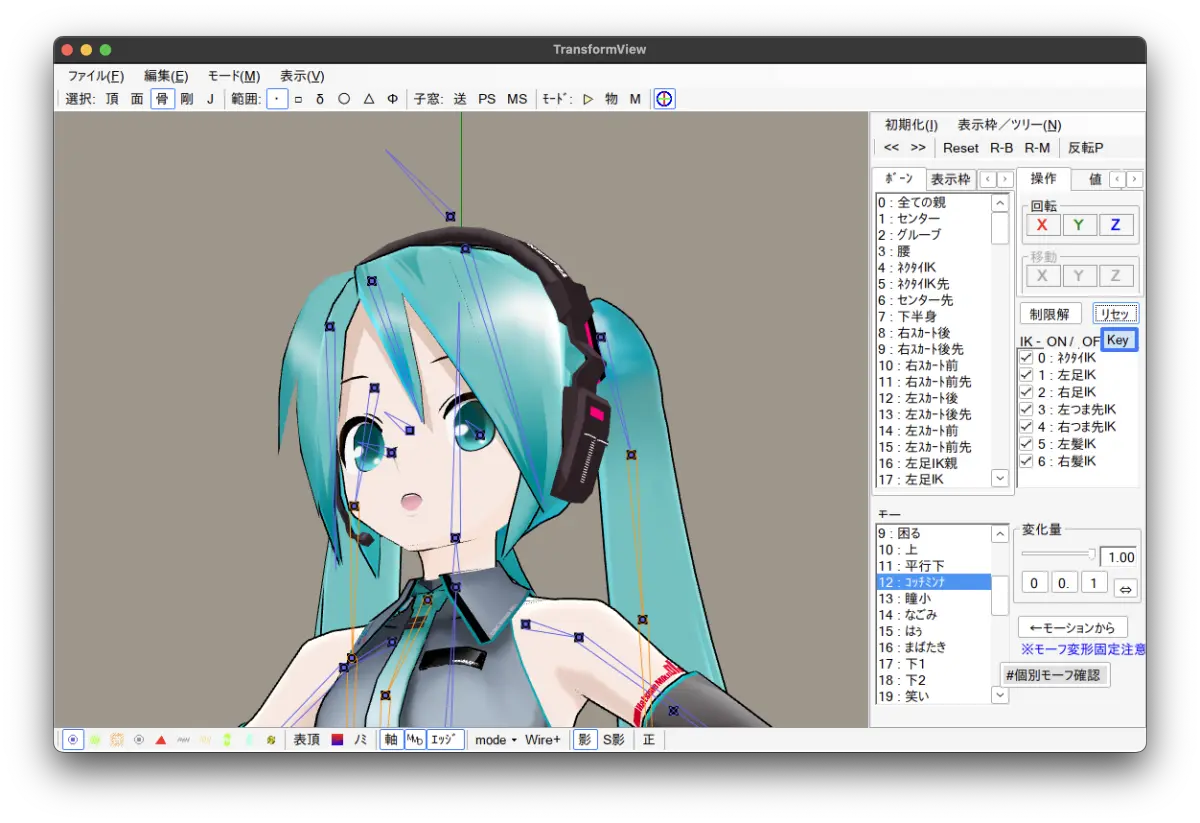
Task: Click the gray wavy lines icon
Action: 183,740
